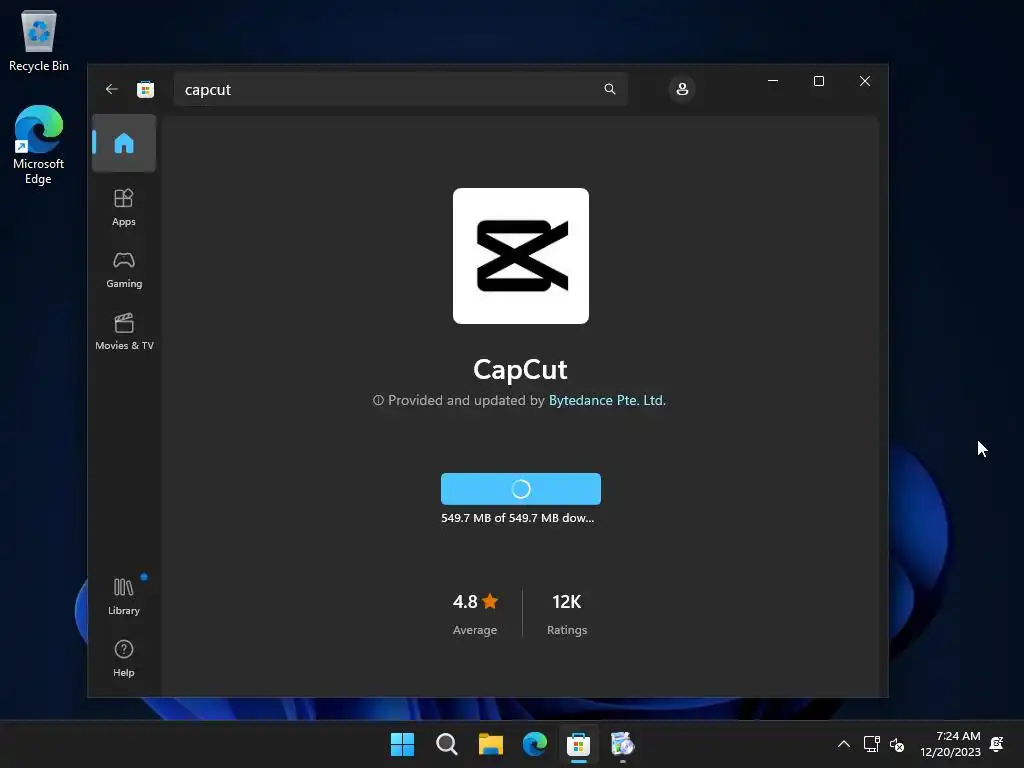Open the Gaming section in the sidebar

point(124,270)
